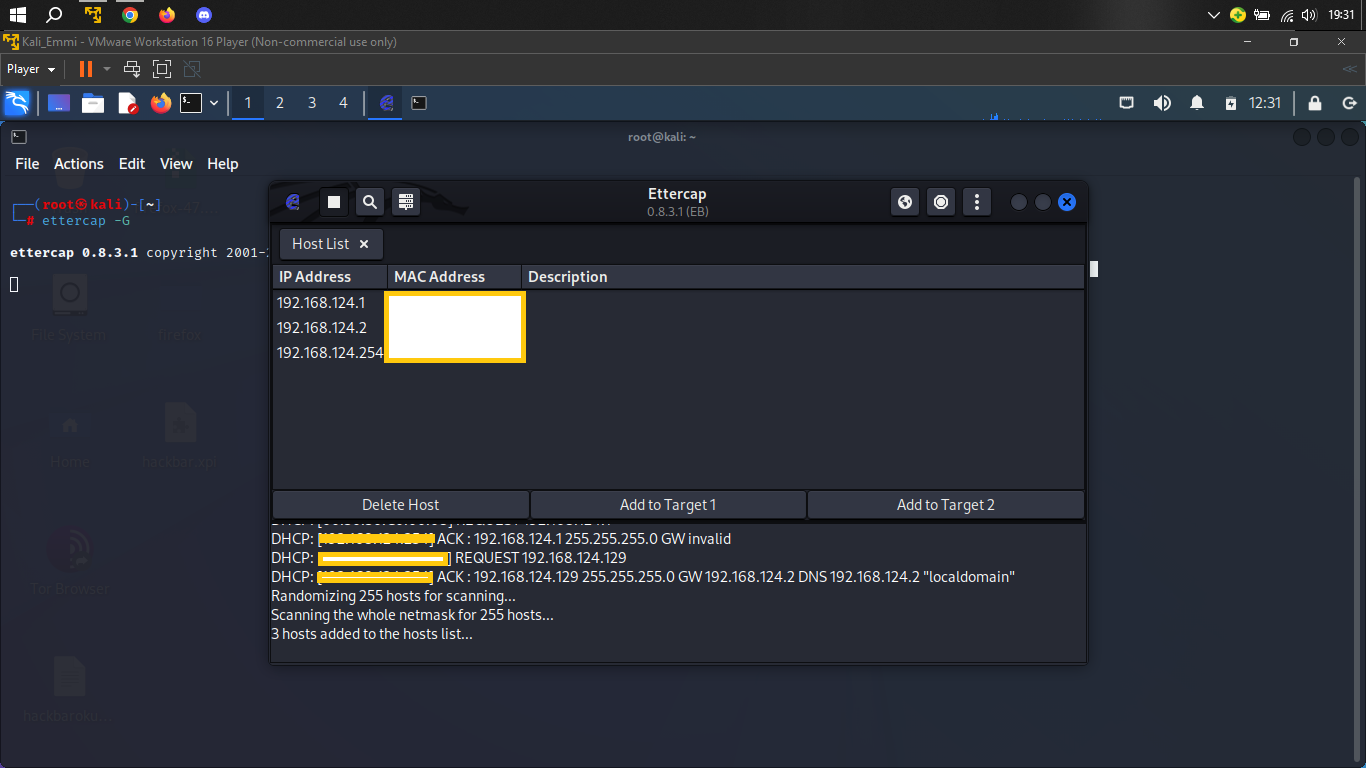Sort by the IP Address column header

[330, 277]
